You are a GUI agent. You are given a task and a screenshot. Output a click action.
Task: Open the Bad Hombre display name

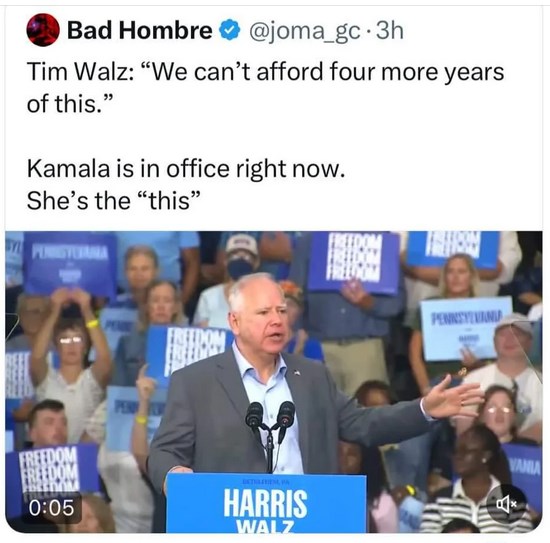[140, 30]
